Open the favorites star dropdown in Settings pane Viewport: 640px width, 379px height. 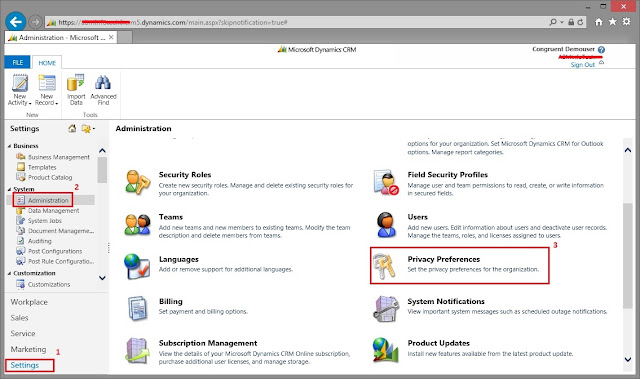coord(88,129)
